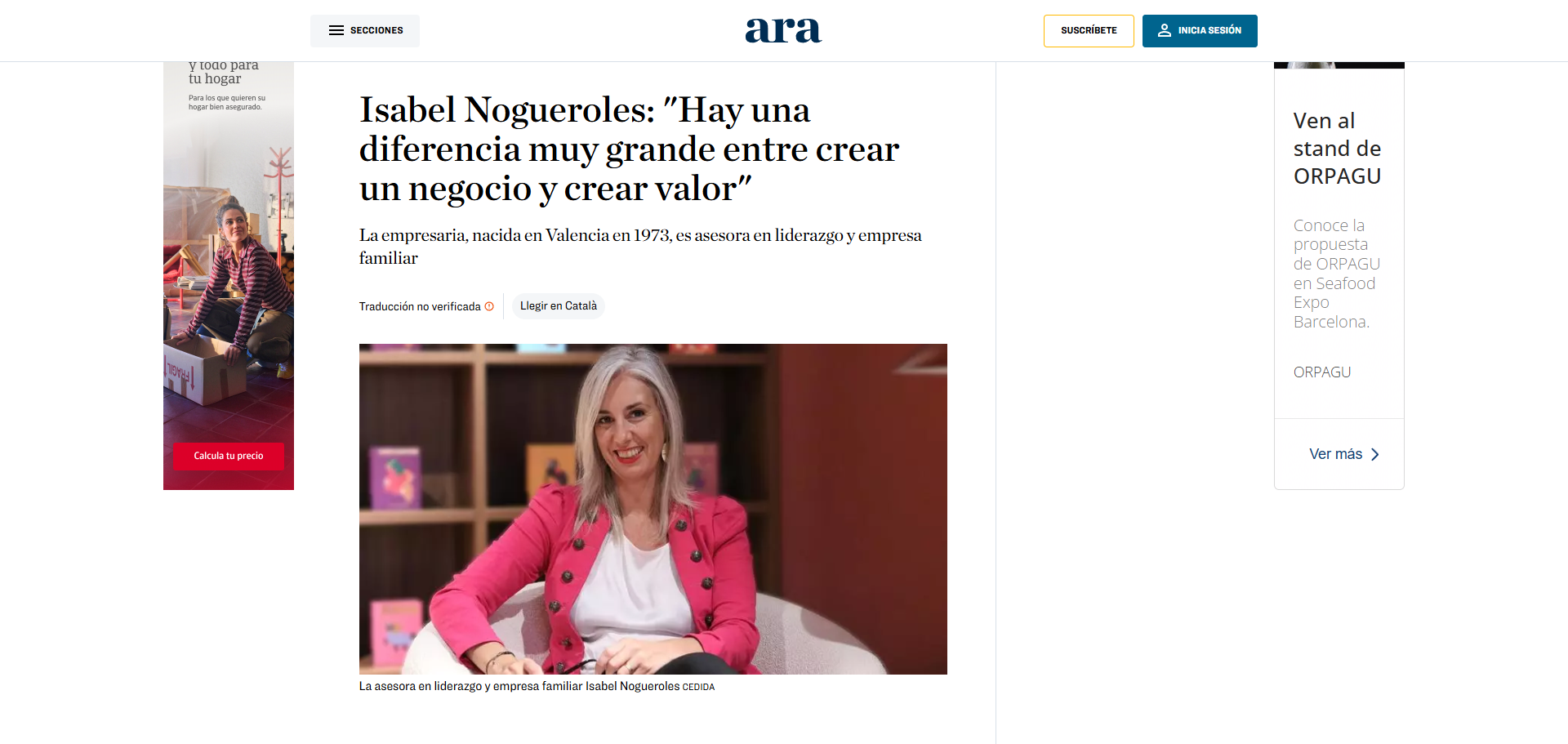Click the Ven al stand de ORPAGU heading
The height and width of the screenshot is (744, 1568).
[x=1337, y=149]
